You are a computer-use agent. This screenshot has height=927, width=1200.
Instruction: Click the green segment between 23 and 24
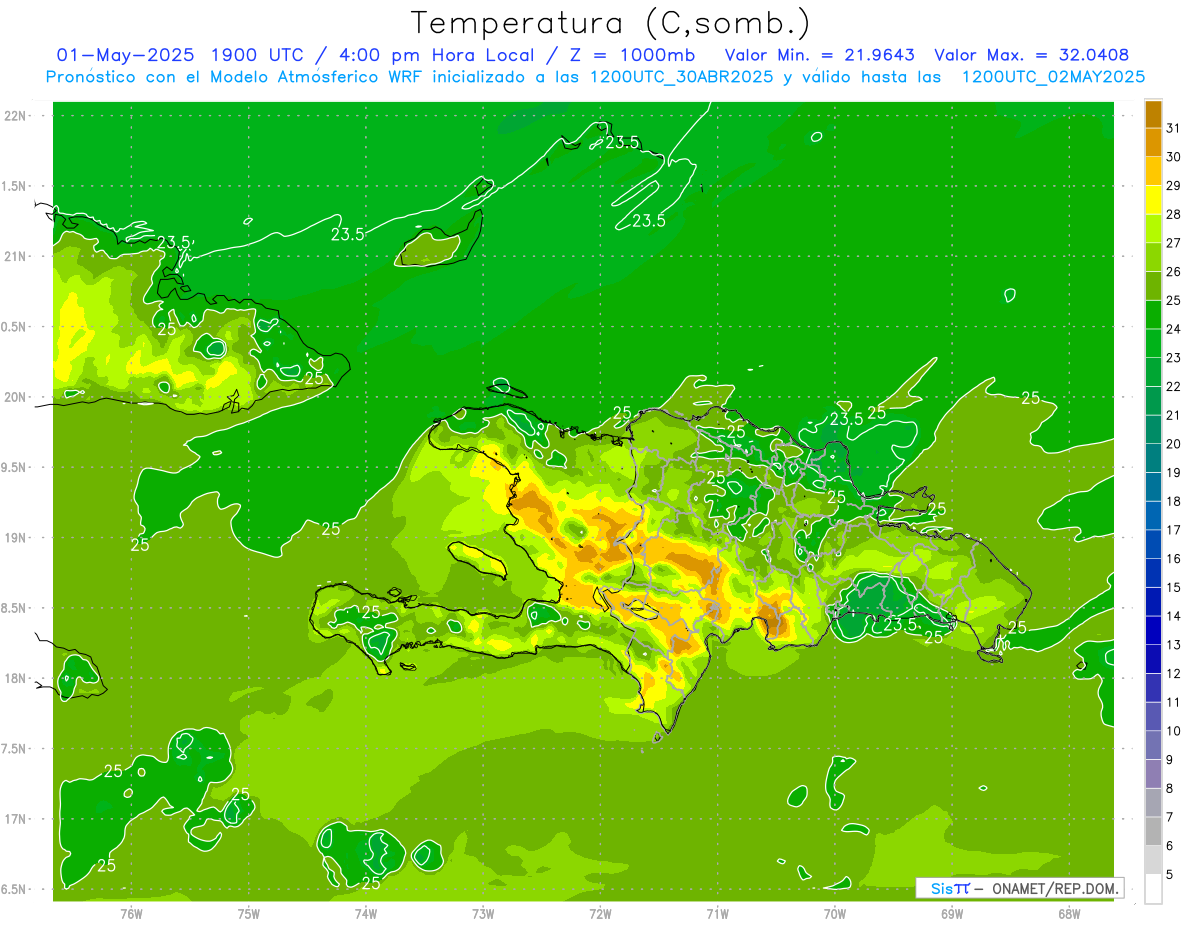pos(1153,343)
